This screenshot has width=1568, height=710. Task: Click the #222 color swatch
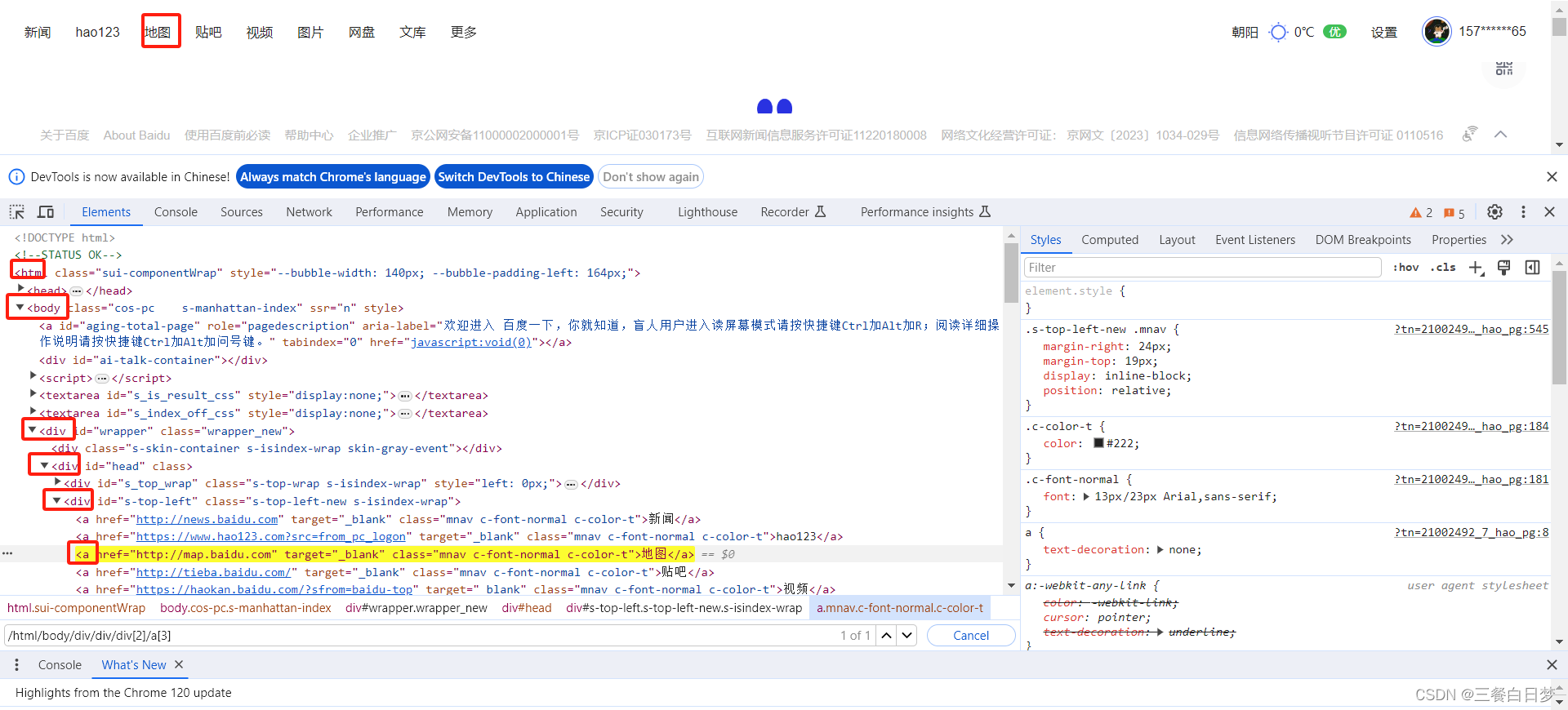click(x=1098, y=443)
